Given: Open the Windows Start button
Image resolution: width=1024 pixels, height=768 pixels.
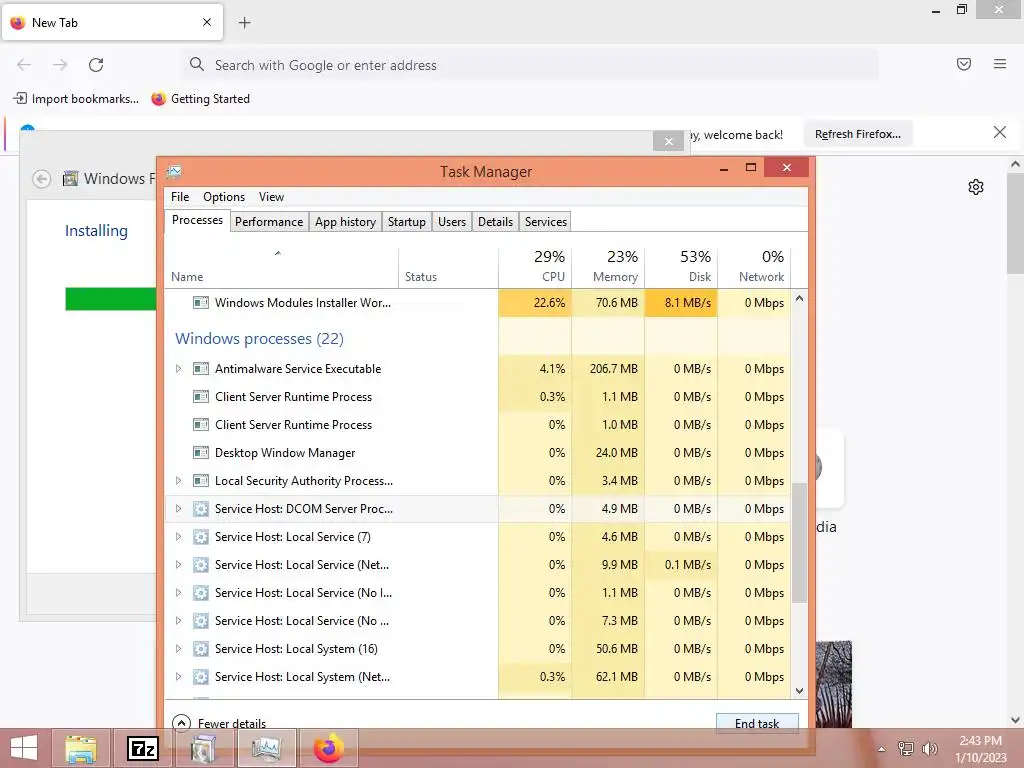Looking at the screenshot, I should click(x=24, y=748).
